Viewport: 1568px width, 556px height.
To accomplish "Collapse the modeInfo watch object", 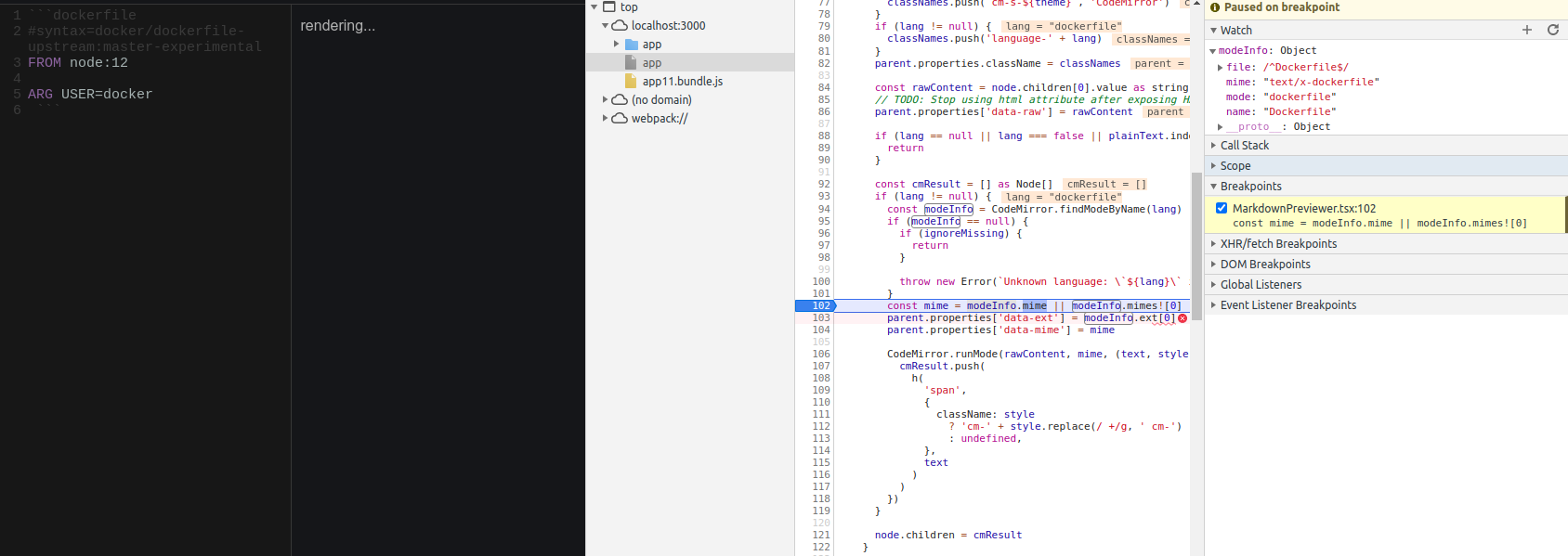I will point(1213,51).
